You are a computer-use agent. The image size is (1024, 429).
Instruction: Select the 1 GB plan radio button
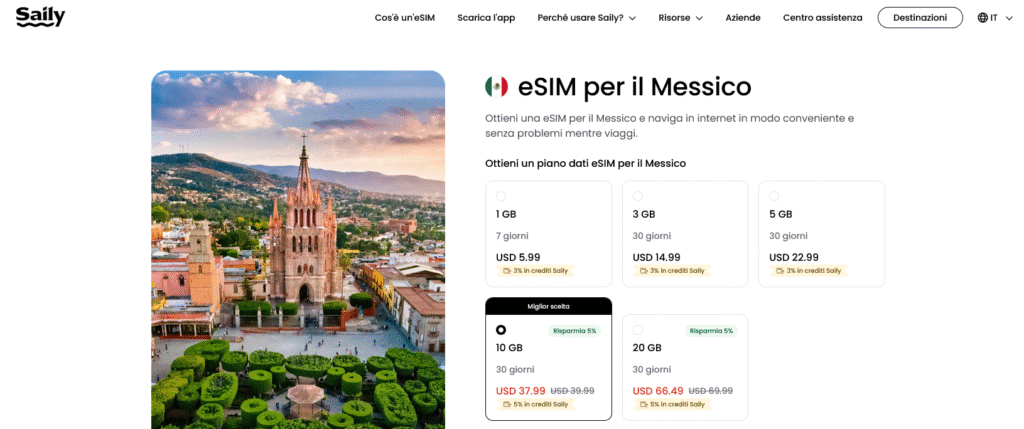coord(501,196)
